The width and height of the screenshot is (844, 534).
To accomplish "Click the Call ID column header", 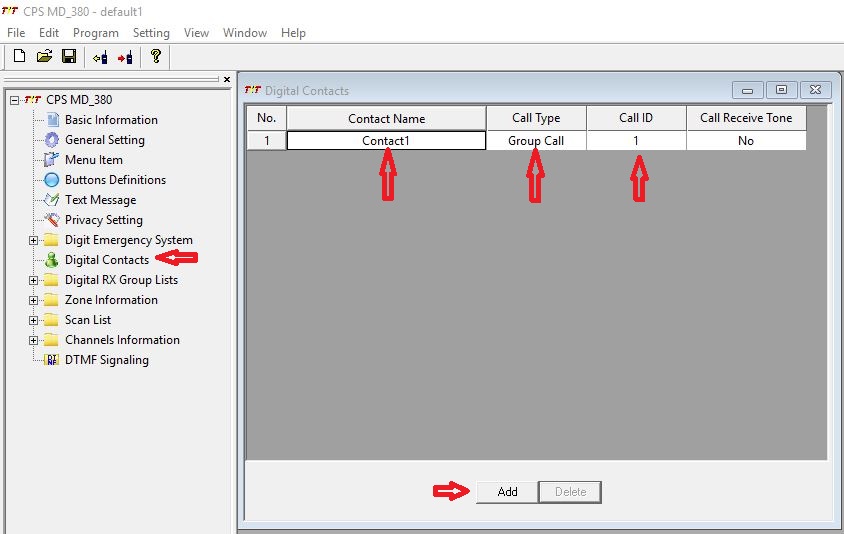I will point(636,118).
